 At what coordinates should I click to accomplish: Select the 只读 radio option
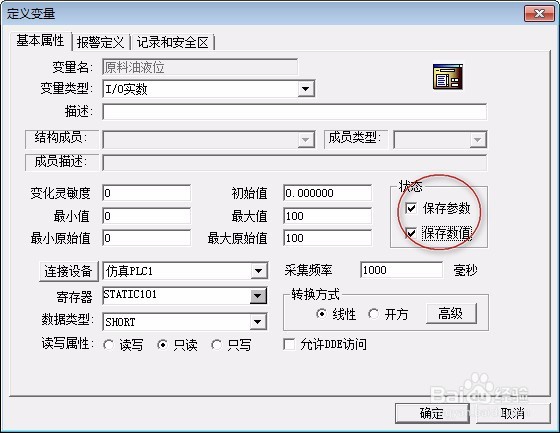pyautogui.click(x=162, y=345)
